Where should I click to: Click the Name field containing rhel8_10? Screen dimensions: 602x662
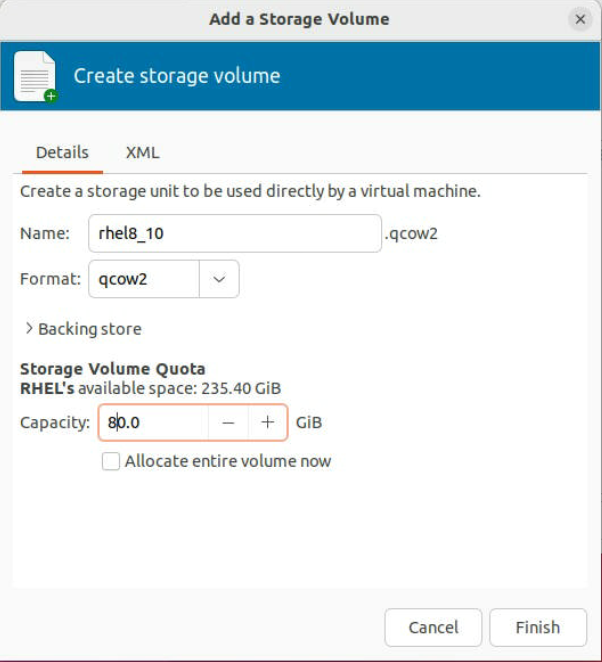[x=234, y=234]
